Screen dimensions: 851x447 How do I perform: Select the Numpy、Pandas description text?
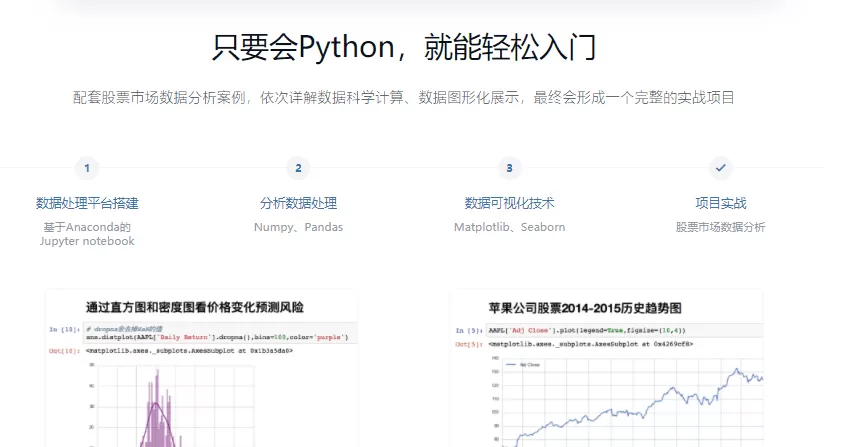pyautogui.click(x=298, y=227)
